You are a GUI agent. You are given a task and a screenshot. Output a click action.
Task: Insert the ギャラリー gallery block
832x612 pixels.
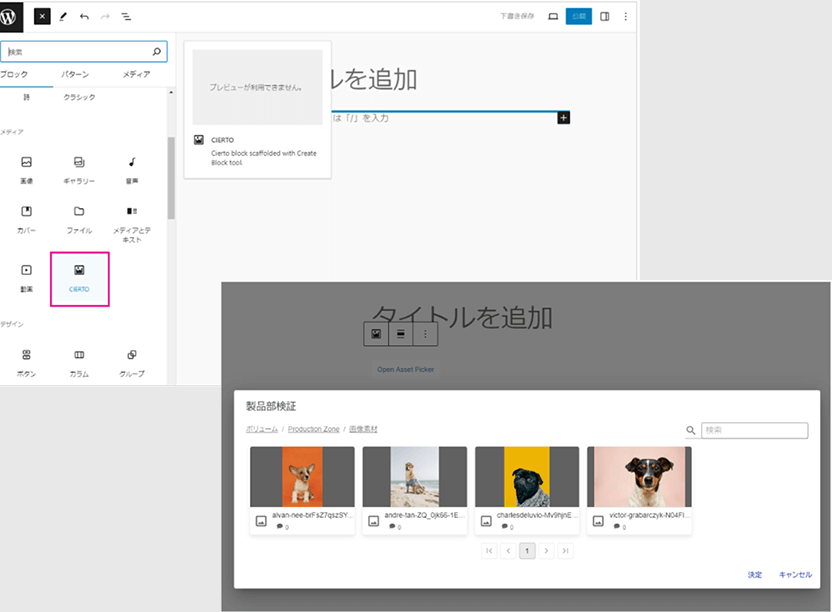(x=79, y=170)
